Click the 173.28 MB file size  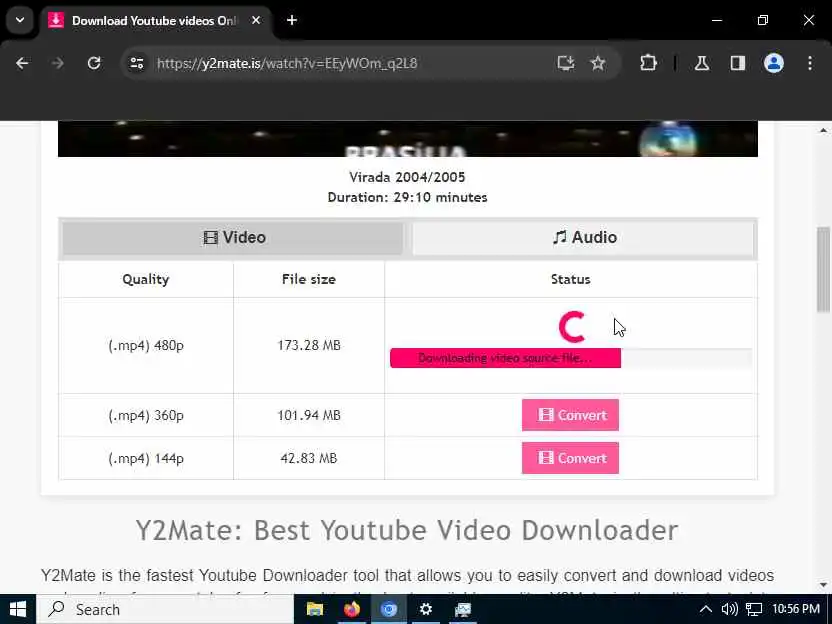(x=309, y=345)
